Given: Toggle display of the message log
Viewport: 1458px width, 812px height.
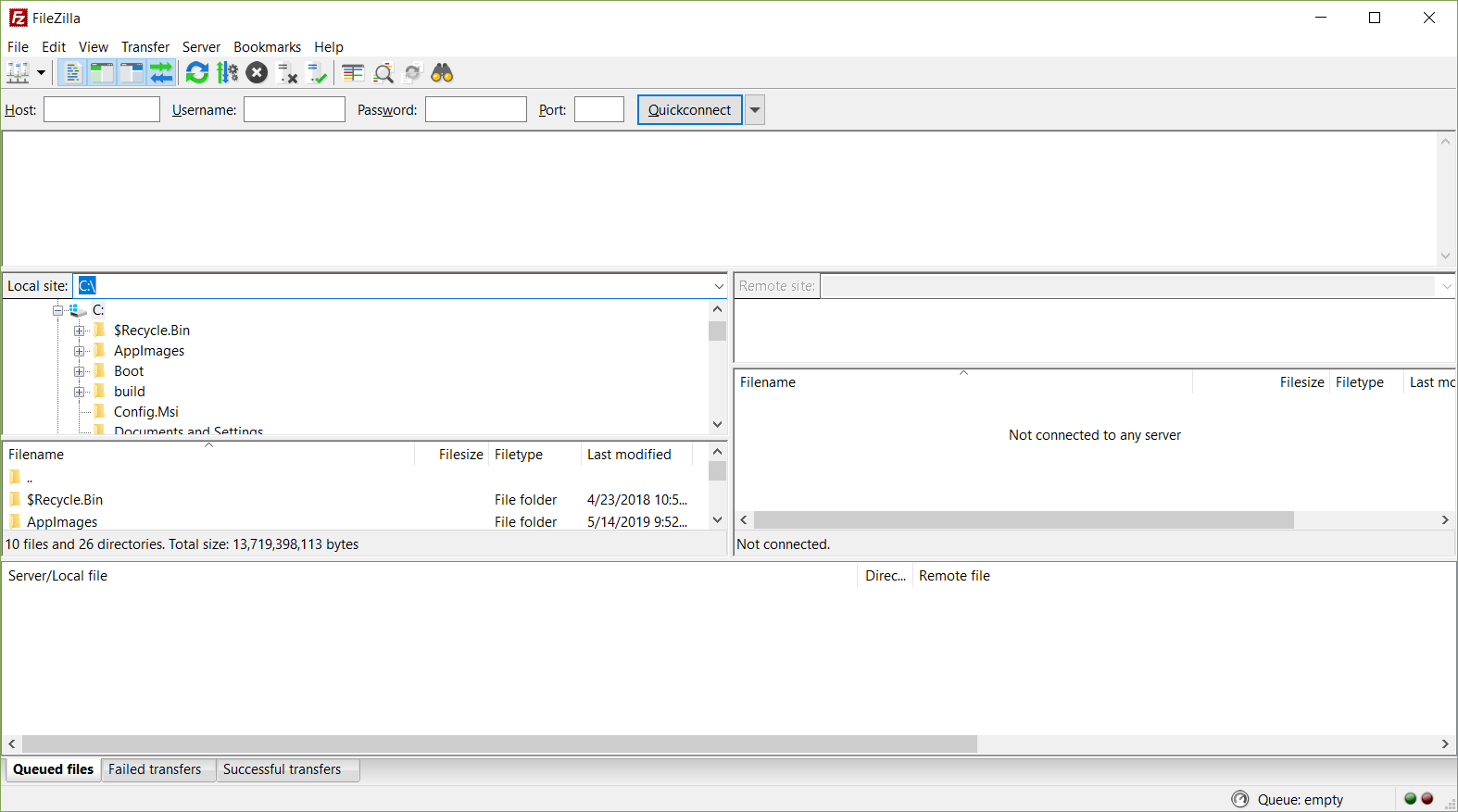Looking at the screenshot, I should click(72, 73).
